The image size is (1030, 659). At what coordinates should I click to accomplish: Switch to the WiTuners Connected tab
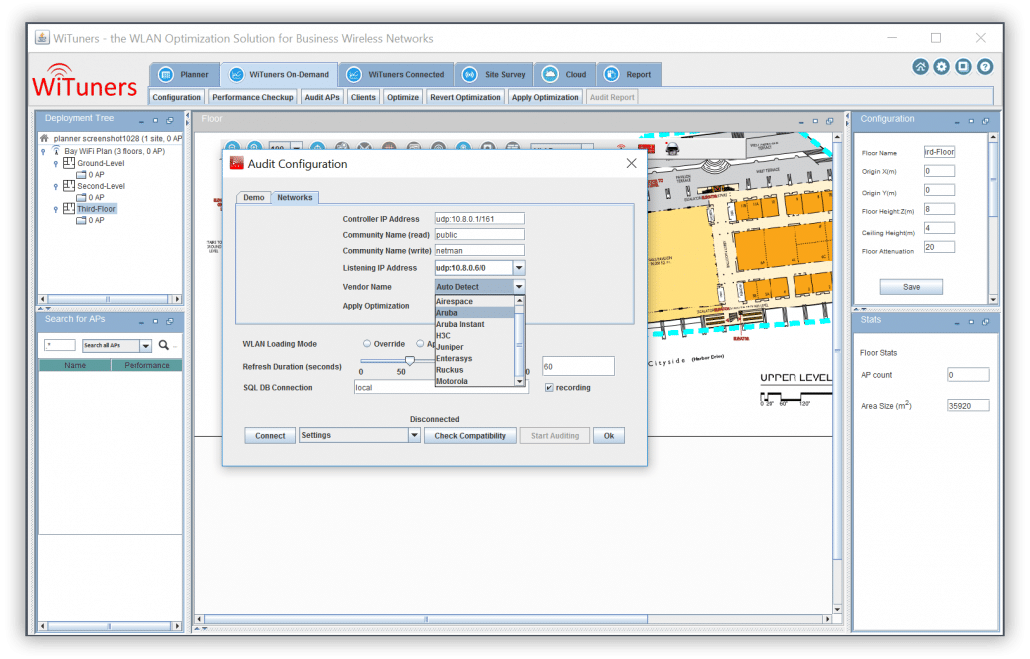point(396,74)
